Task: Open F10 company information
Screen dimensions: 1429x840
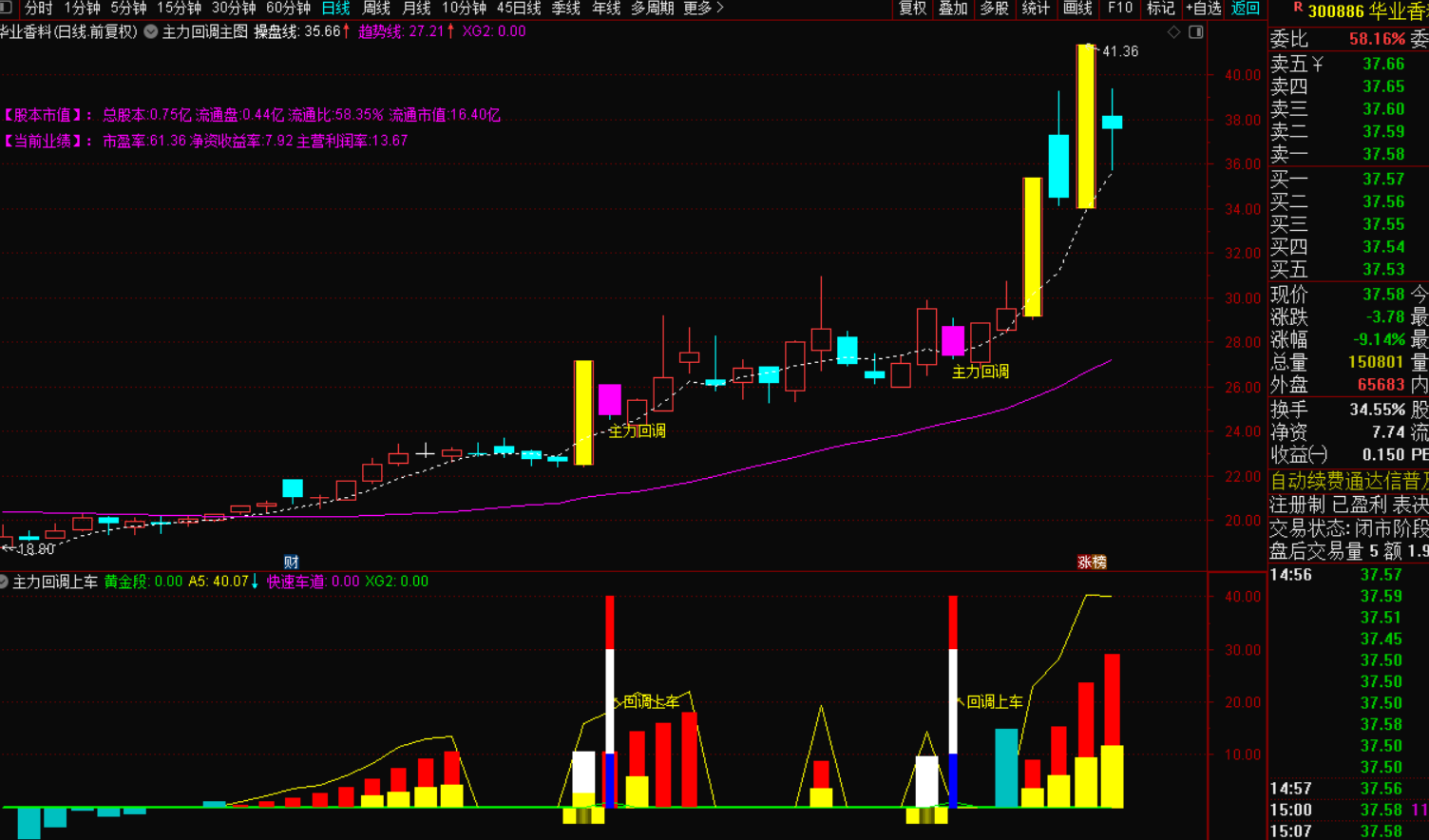Action: click(1120, 9)
